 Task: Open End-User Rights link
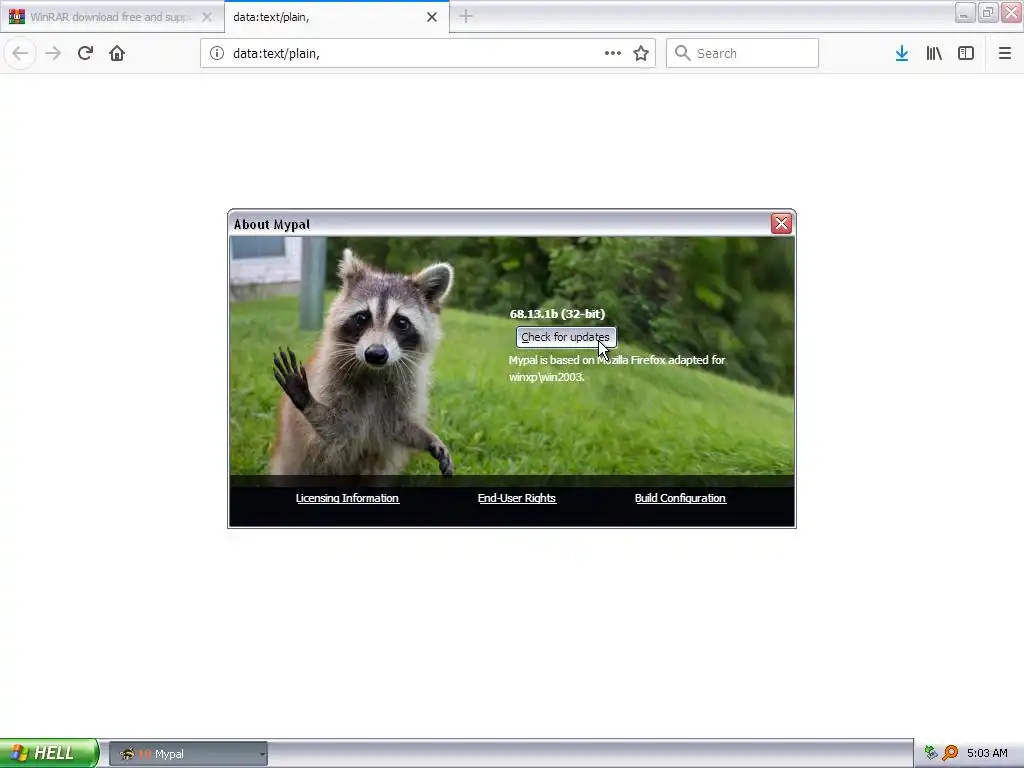(517, 498)
